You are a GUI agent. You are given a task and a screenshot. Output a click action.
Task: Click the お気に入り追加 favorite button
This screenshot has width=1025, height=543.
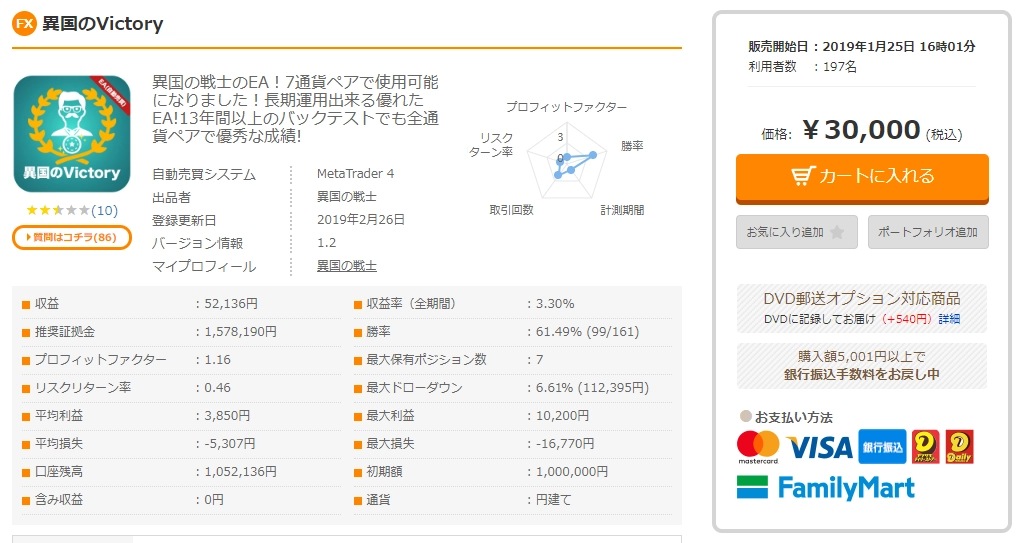pos(795,232)
